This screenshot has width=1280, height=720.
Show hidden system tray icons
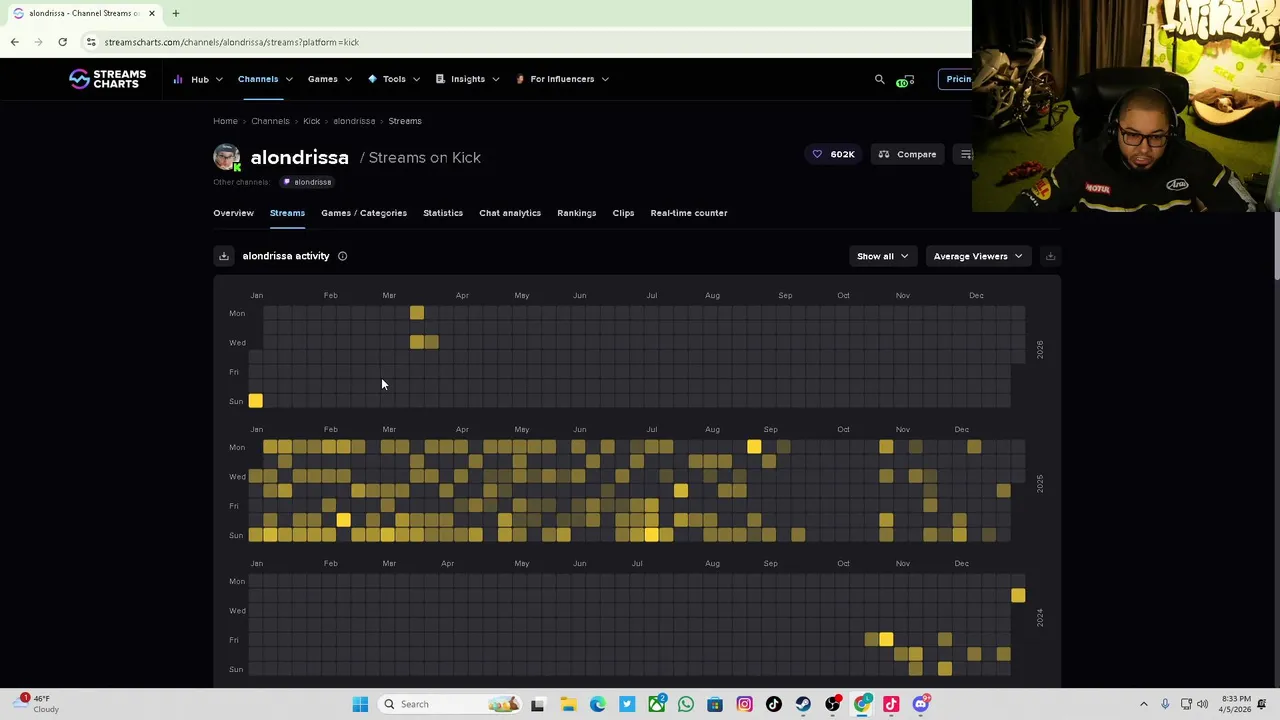1144,704
